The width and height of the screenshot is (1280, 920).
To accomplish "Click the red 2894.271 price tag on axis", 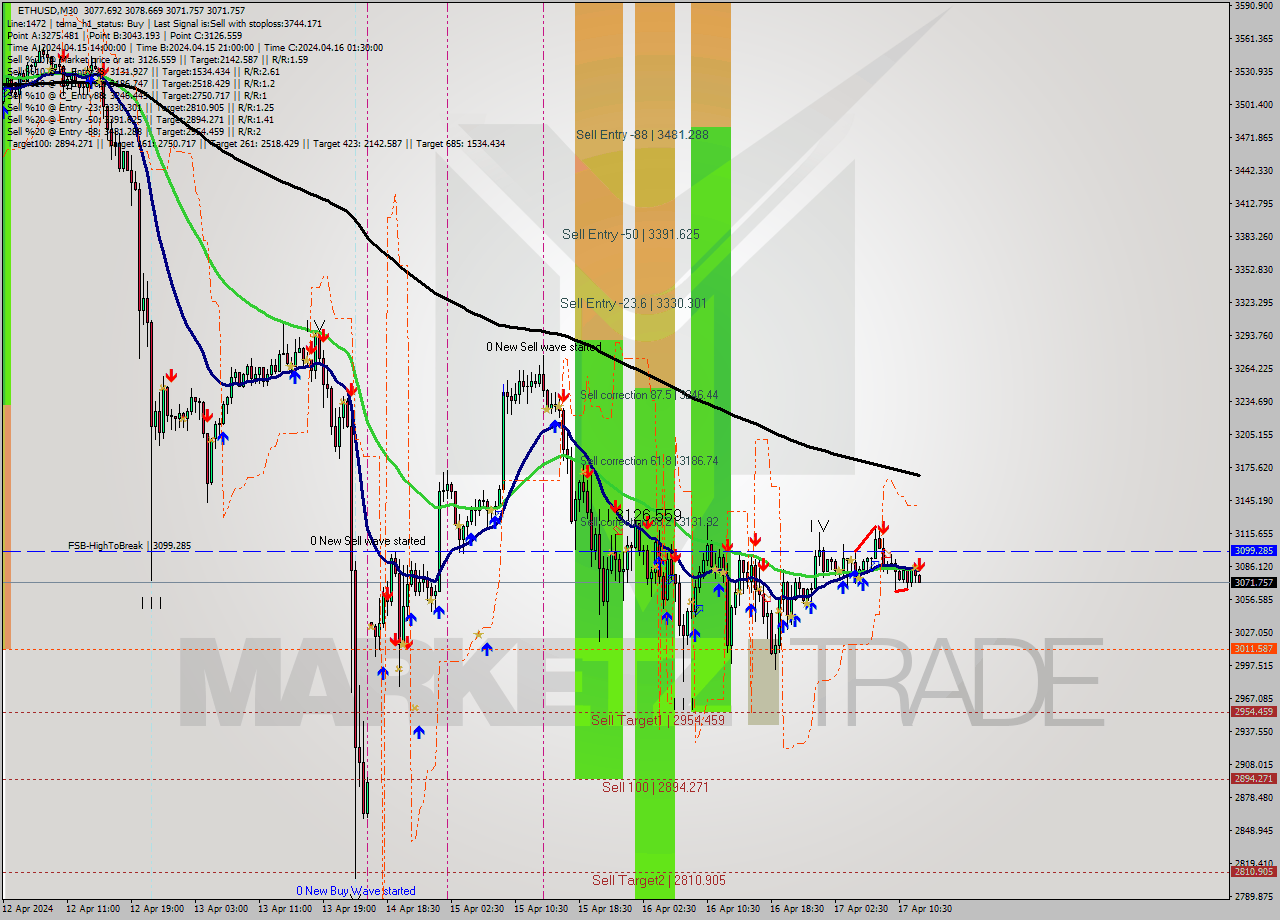I will [x=1254, y=779].
